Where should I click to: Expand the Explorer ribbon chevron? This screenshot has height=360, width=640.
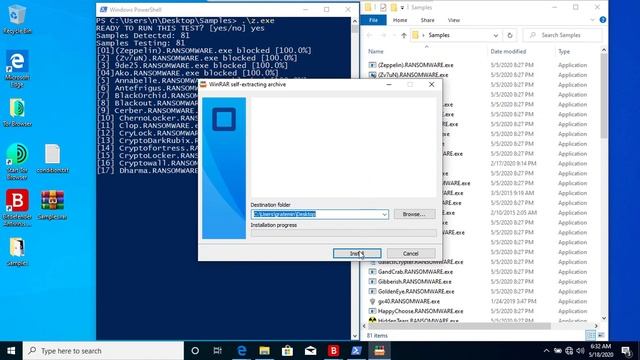pyautogui.click(x=592, y=20)
